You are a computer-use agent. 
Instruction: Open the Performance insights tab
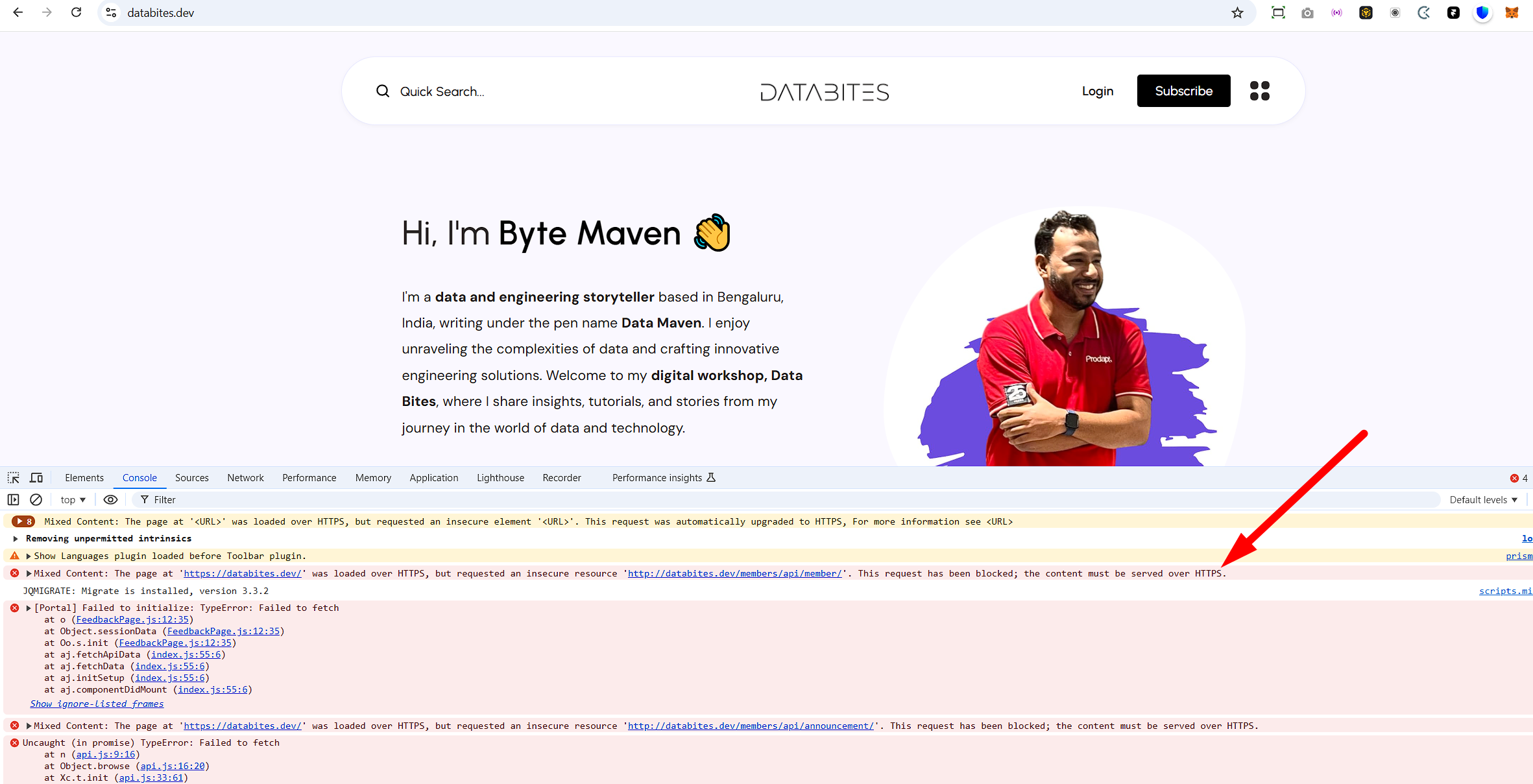pyautogui.click(x=663, y=478)
